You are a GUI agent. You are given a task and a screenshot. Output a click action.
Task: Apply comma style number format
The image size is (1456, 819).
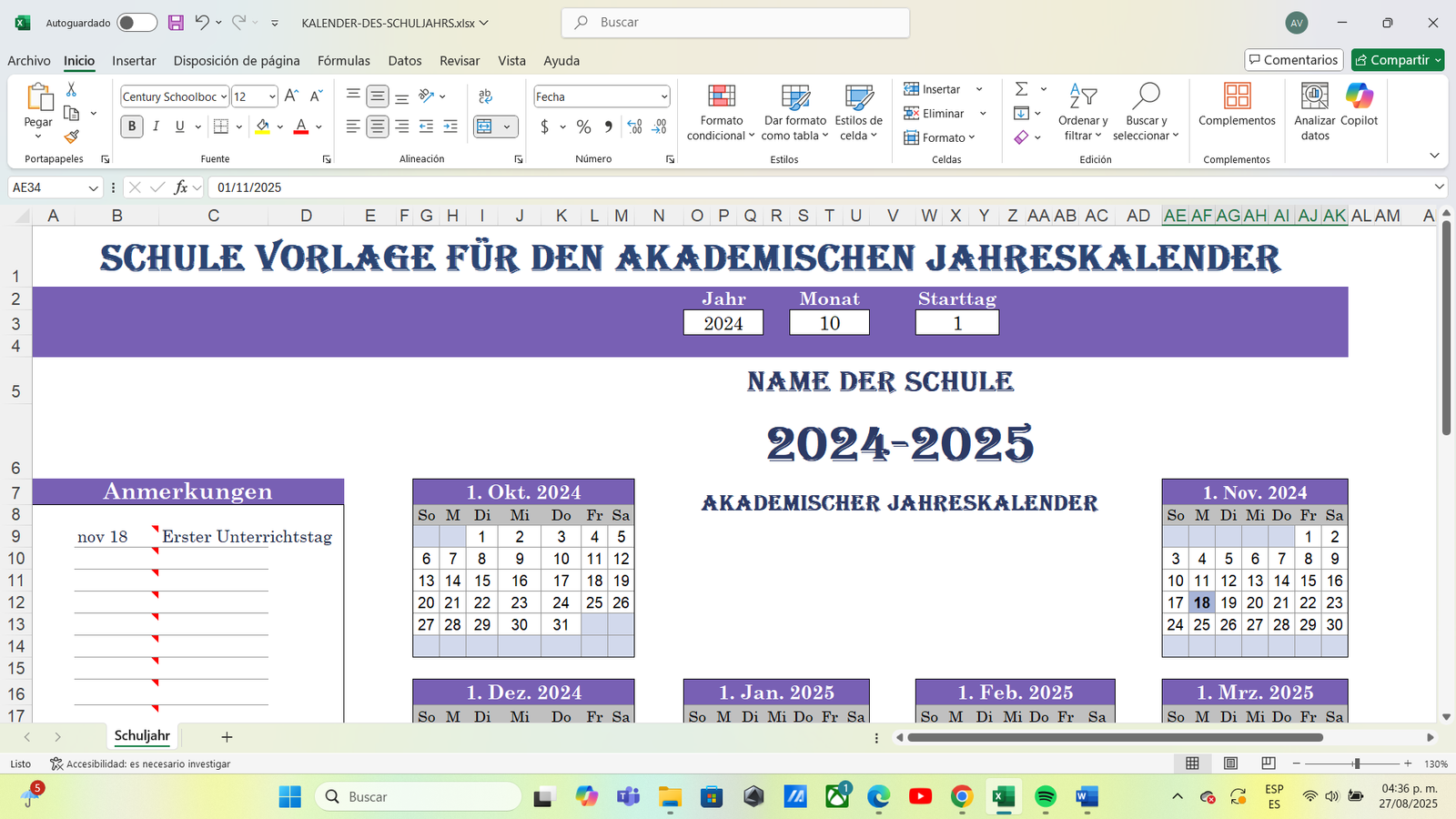608,126
